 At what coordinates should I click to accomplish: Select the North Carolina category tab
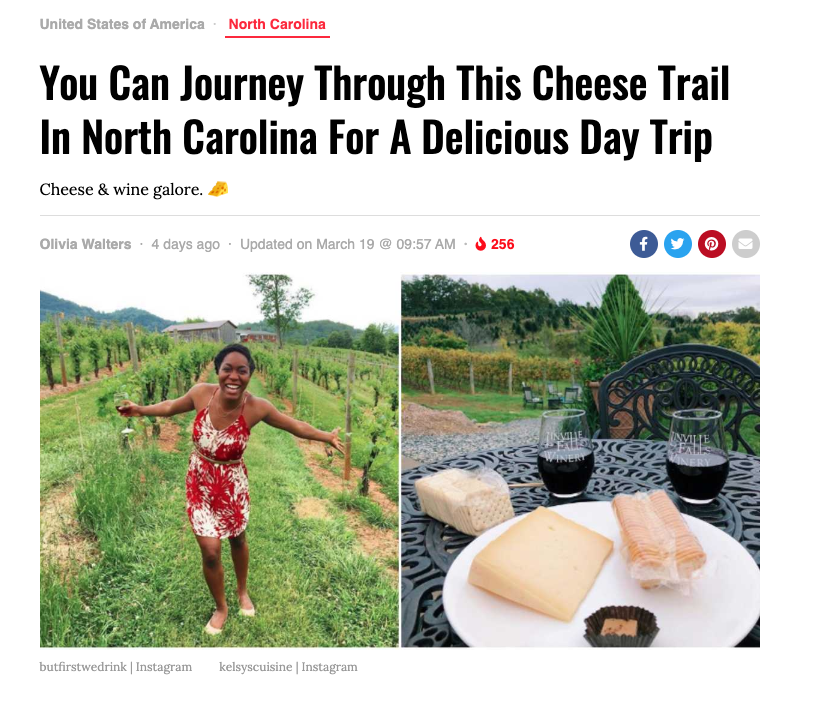point(277,24)
